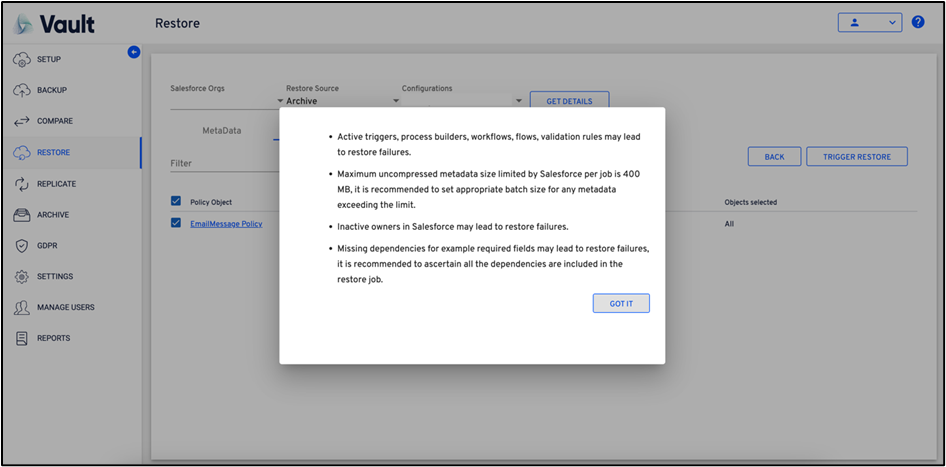Select the Compare arrows icon

(x=21, y=122)
